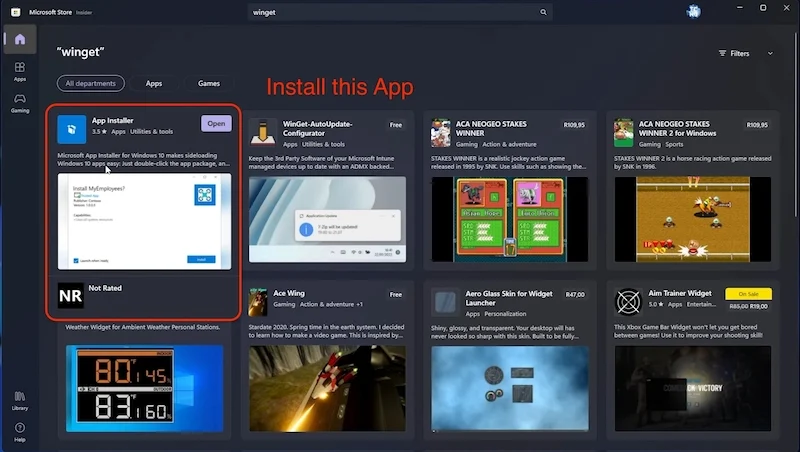The image size is (800, 452).
Task: Open the App Installer screenshot thumbnail
Action: point(144,221)
